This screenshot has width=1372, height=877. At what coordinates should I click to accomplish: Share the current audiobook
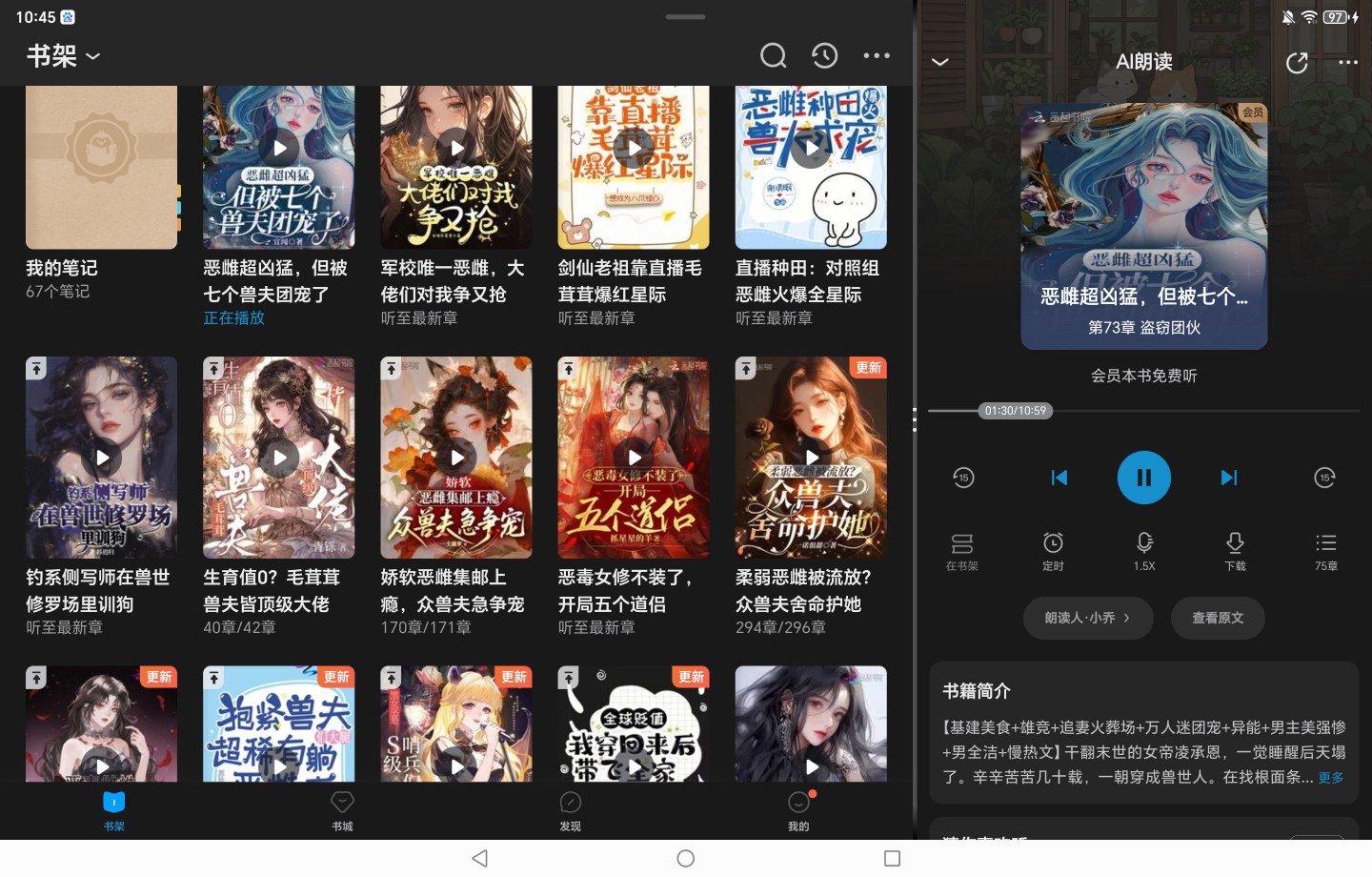tap(1297, 63)
